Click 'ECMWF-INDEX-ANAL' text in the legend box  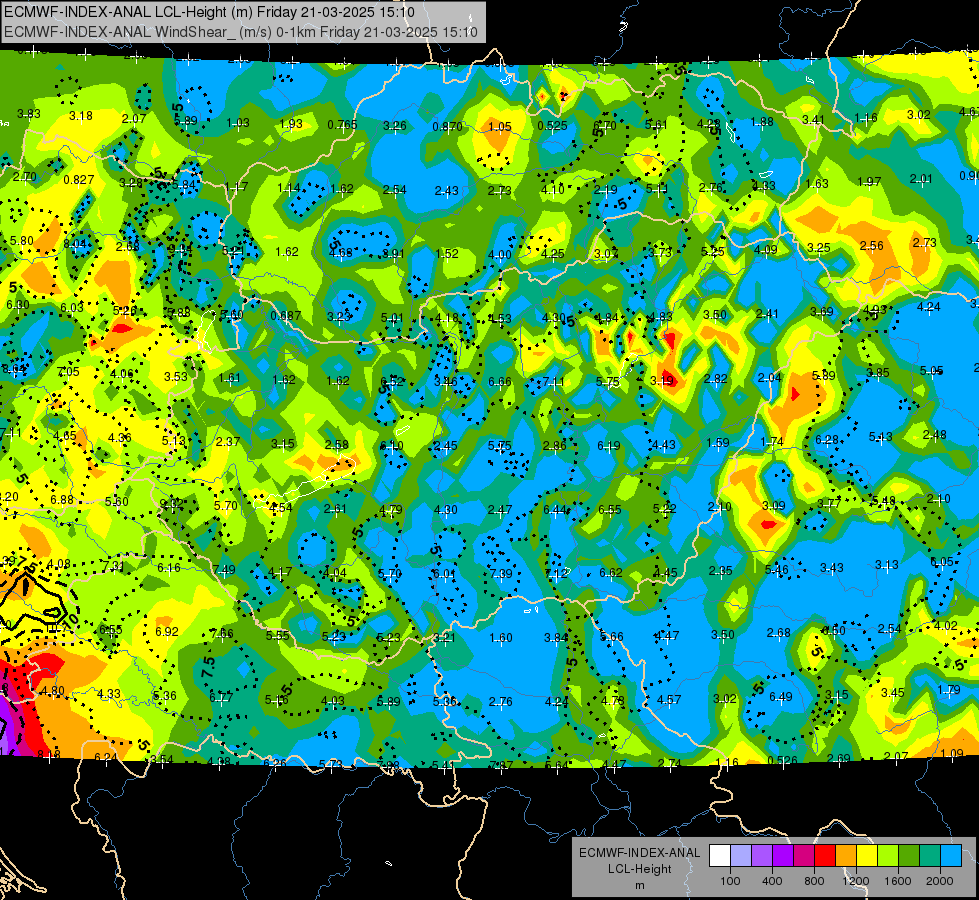[x=639, y=853]
